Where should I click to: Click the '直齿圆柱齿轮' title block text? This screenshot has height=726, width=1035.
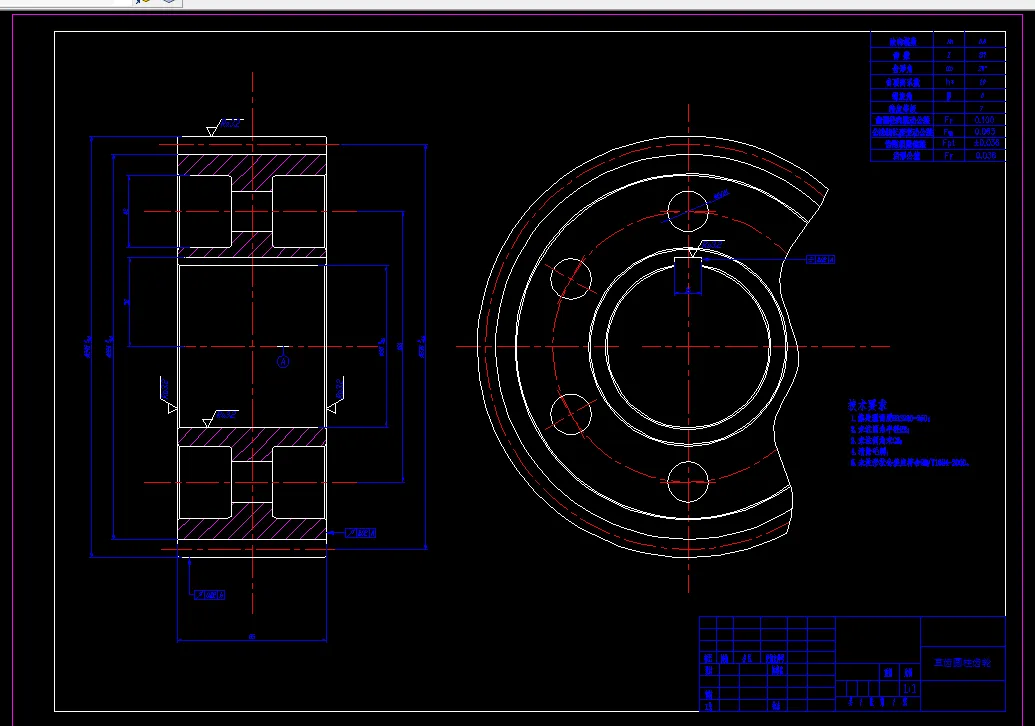962,662
